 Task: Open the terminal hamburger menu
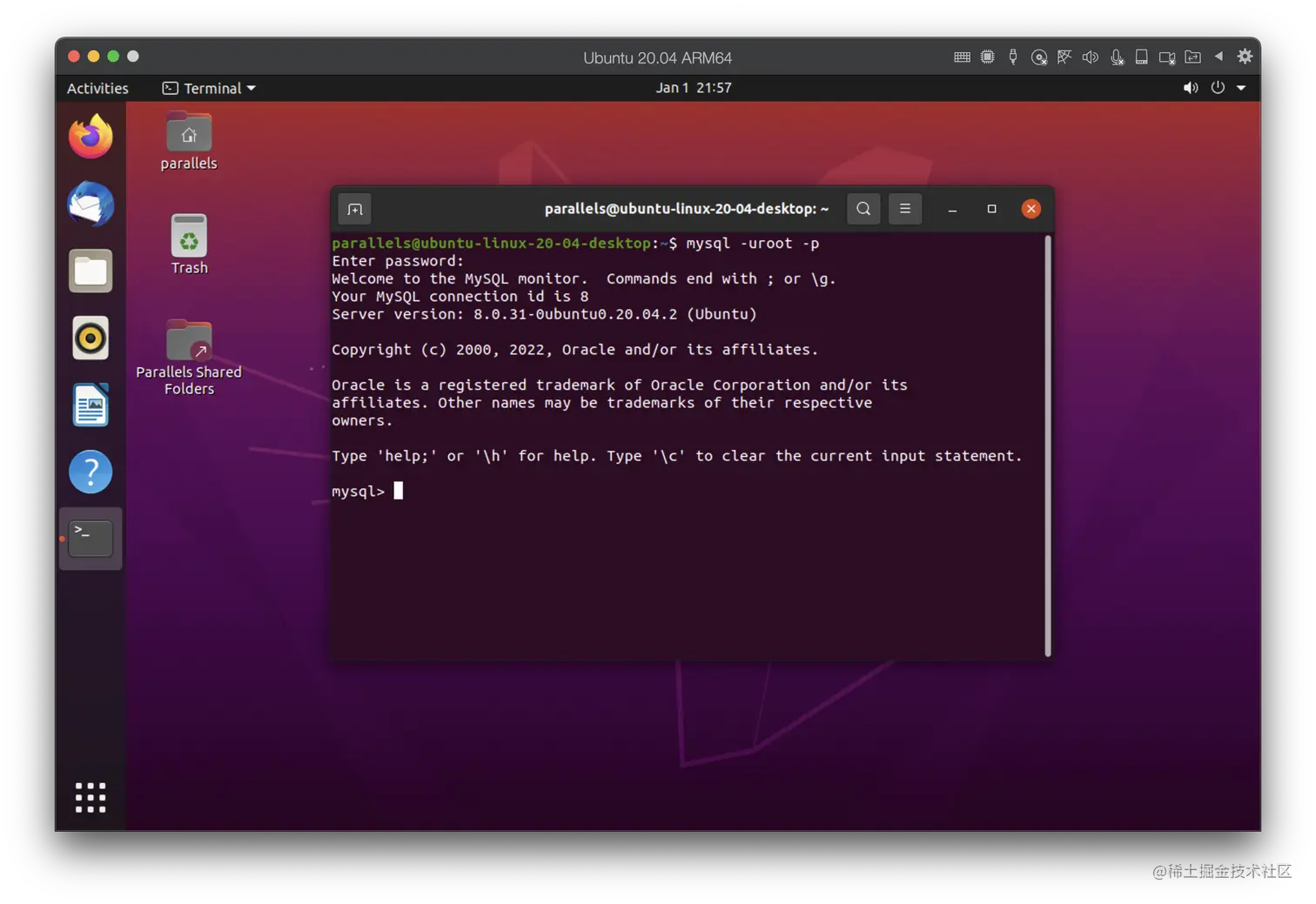click(905, 209)
